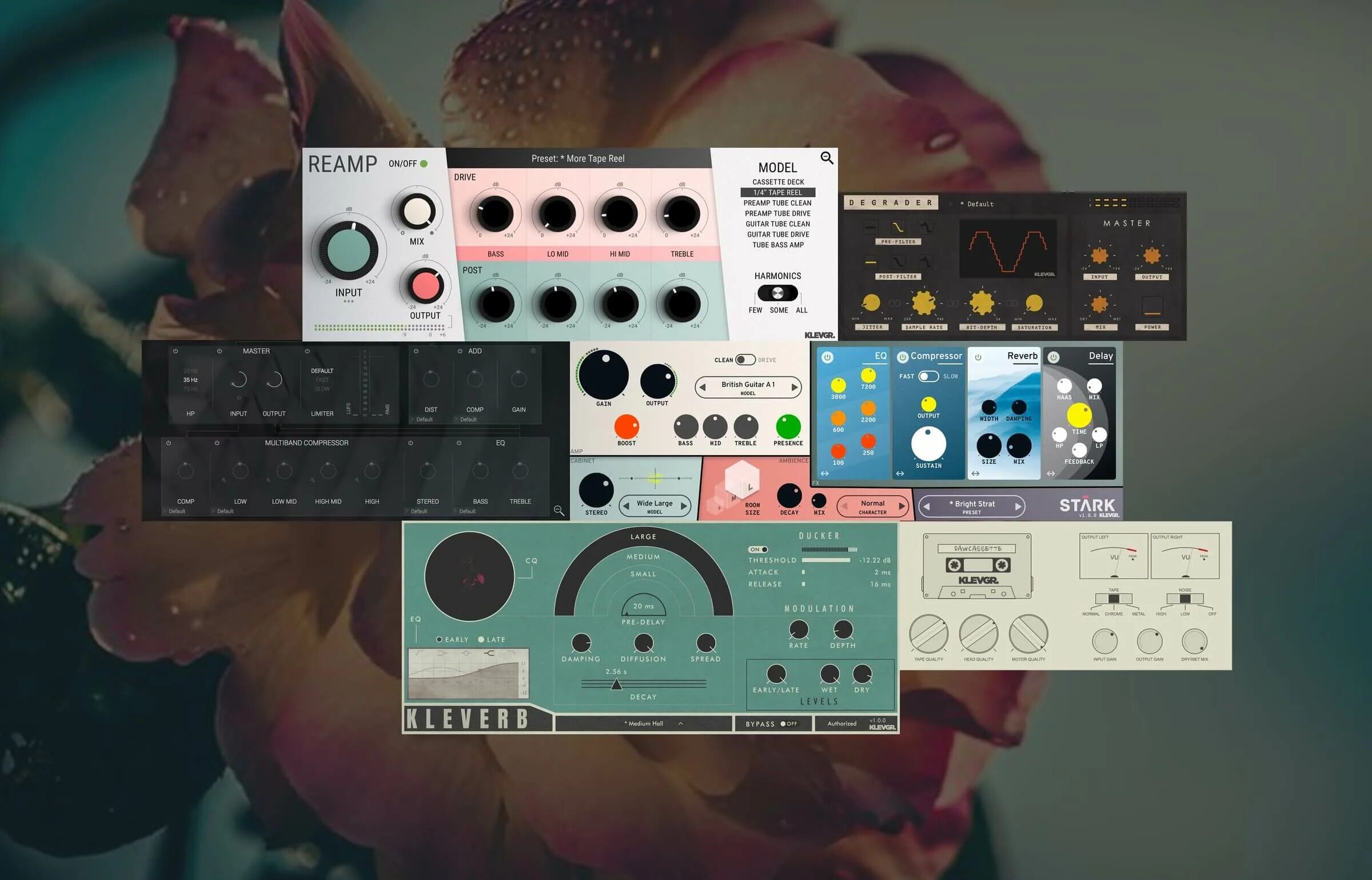This screenshot has width=1372, height=880.
Task: Select Degrader post-filter flat (off) shape
Action: 871,262
